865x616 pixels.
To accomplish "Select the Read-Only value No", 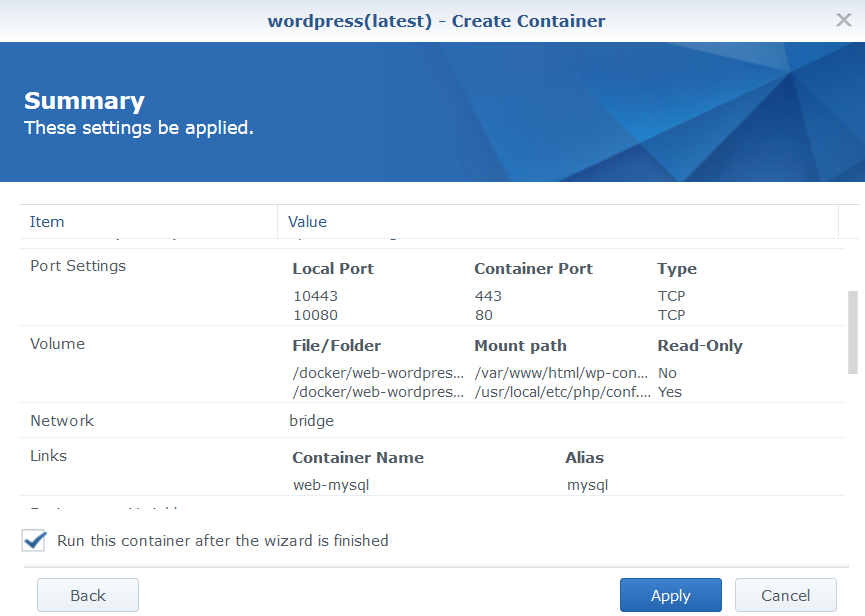I will [x=667, y=373].
